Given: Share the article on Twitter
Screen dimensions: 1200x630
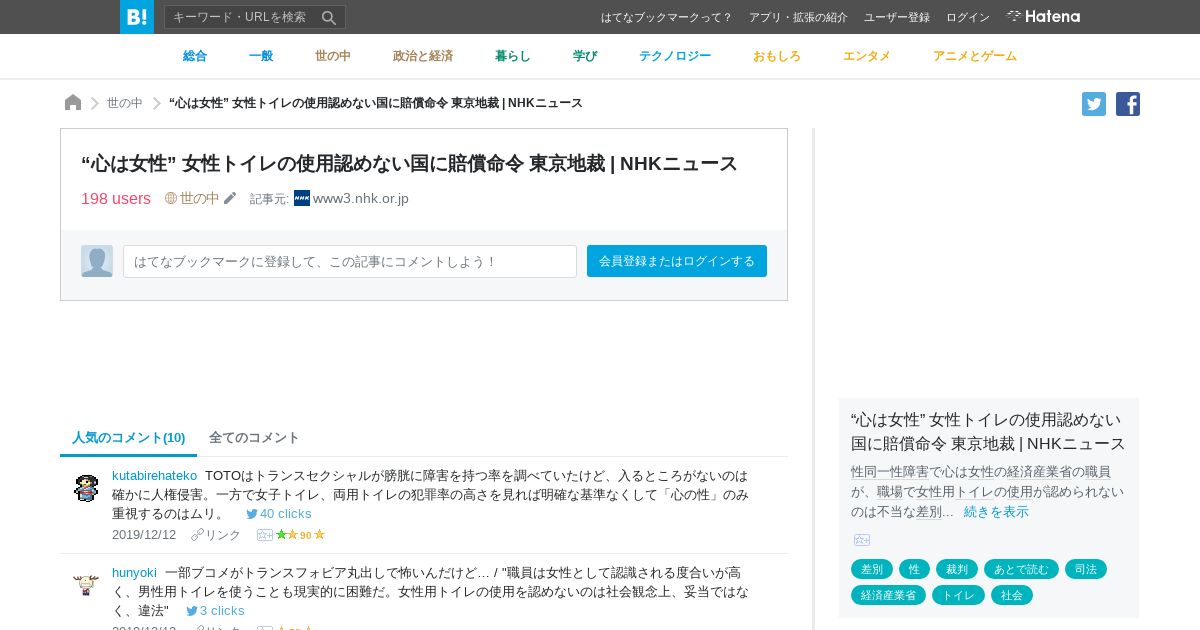Looking at the screenshot, I should click(x=1094, y=104).
